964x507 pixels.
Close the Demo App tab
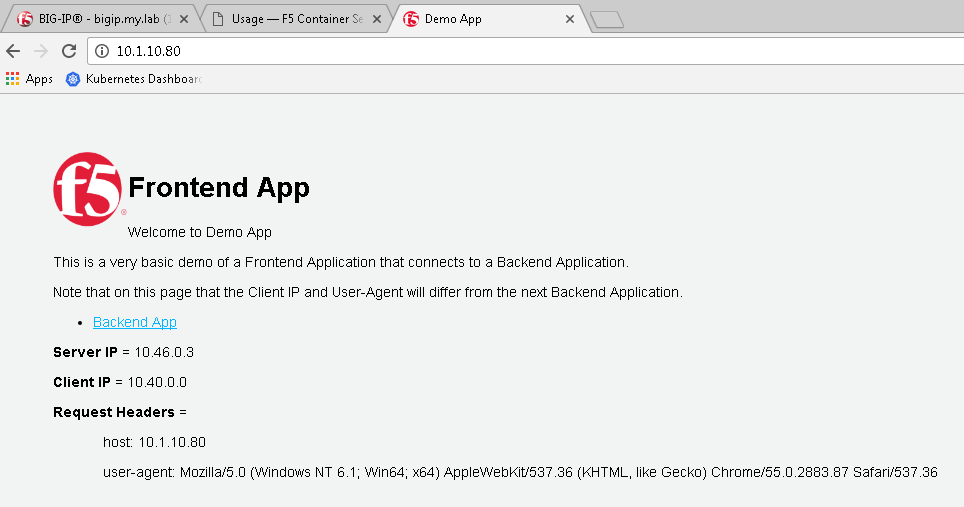(x=570, y=19)
